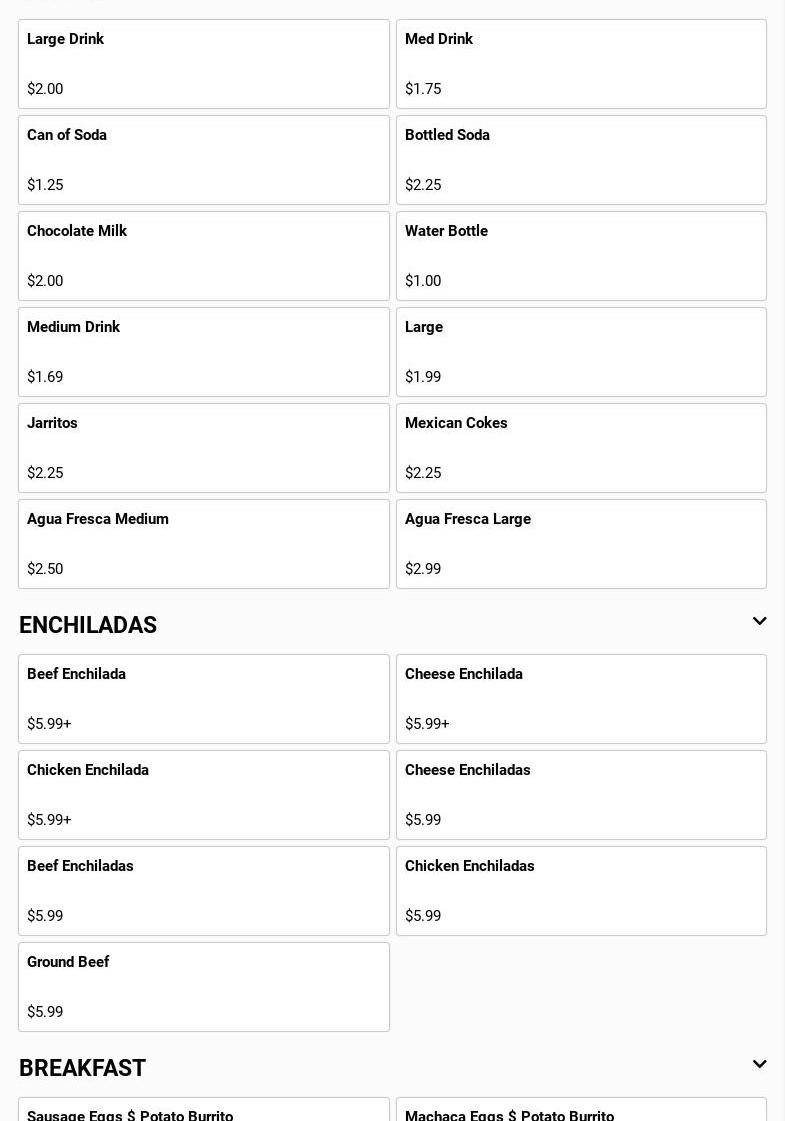The width and height of the screenshot is (785, 1121).
Task: Choose the Chicken Enchiladas item
Action: pyautogui.click(x=581, y=891)
